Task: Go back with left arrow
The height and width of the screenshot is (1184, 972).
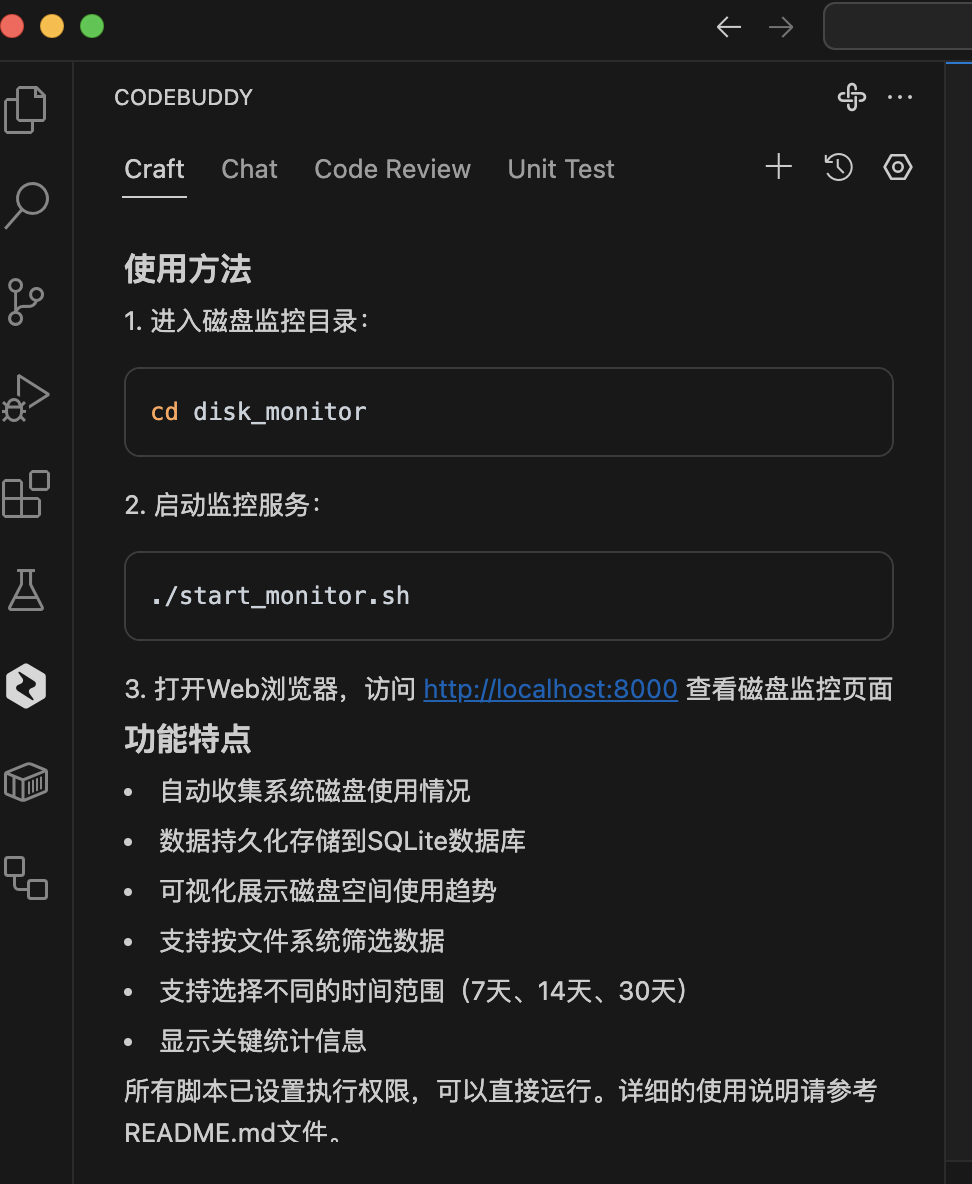Action: [x=729, y=27]
